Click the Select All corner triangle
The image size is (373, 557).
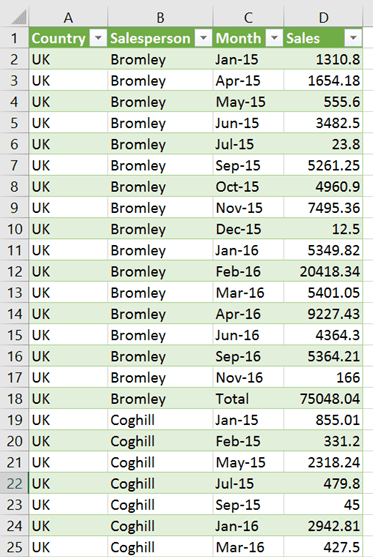coord(18,17)
